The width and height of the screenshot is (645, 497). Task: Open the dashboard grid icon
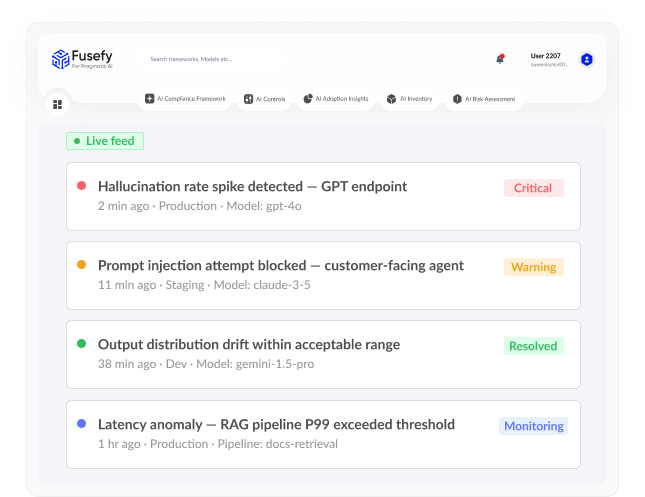pyautogui.click(x=58, y=105)
